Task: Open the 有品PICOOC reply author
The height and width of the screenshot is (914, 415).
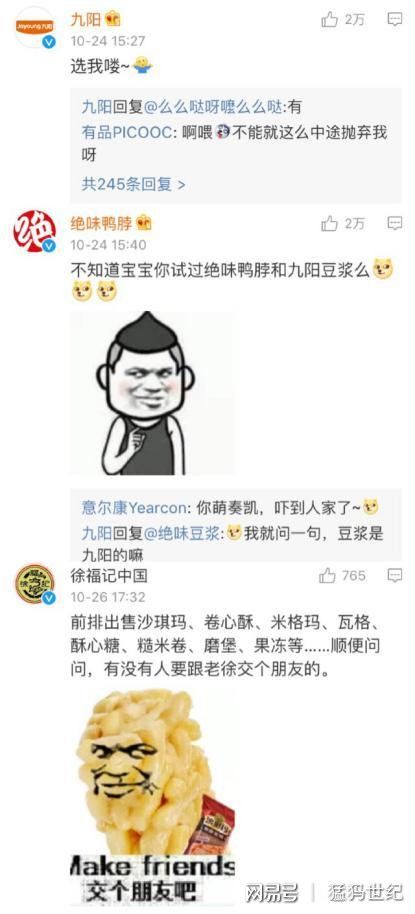Action: pos(126,132)
